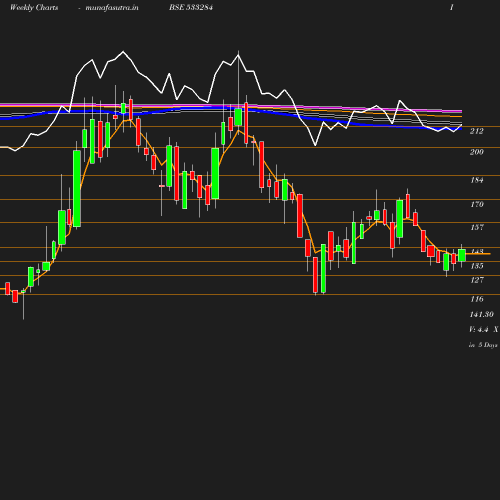Click the 184 price axis label

(477, 180)
